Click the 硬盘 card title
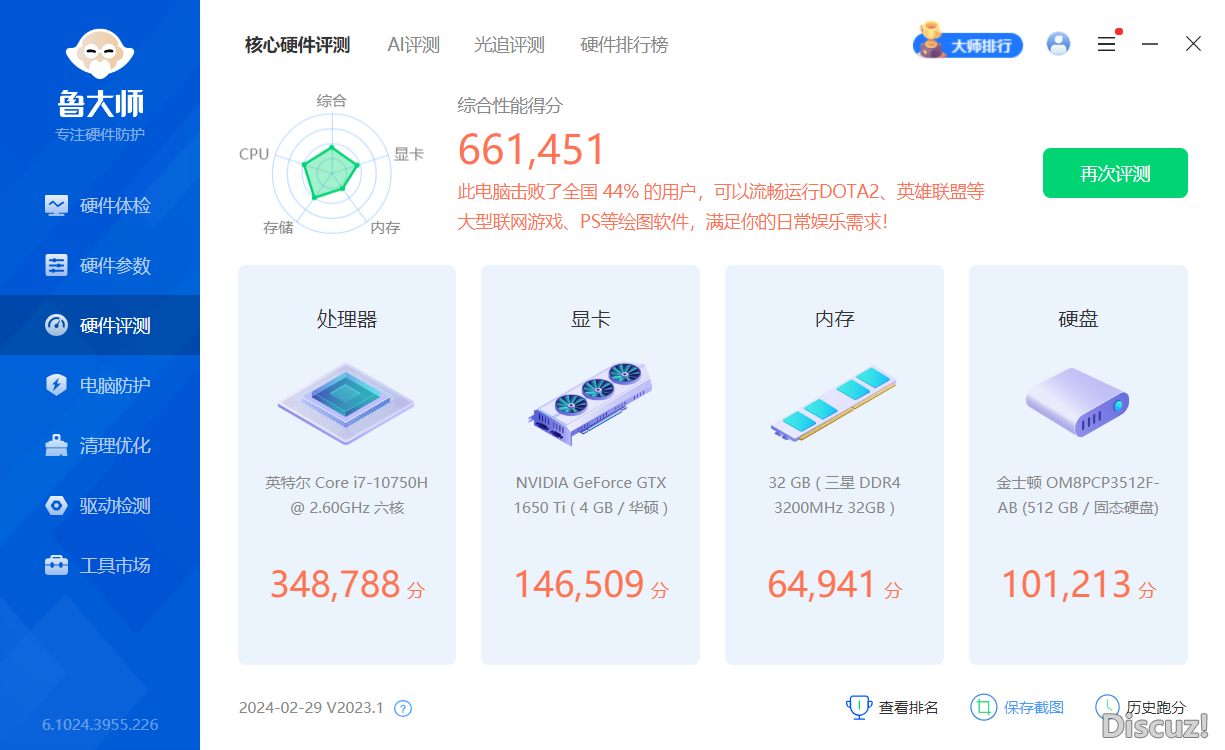Image resolution: width=1225 pixels, height=750 pixels. (x=1078, y=319)
